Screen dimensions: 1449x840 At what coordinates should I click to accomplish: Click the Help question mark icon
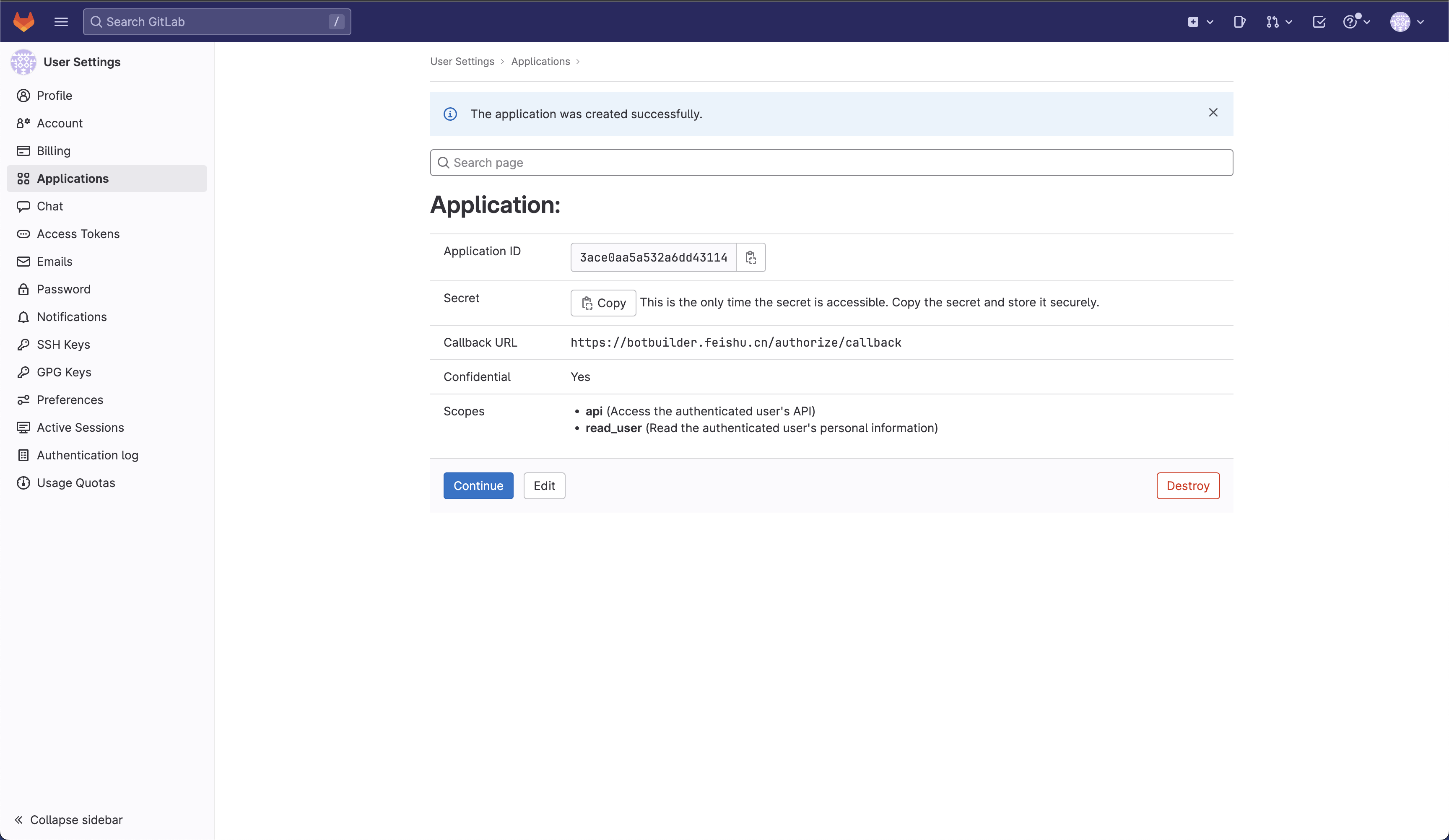1352,22
